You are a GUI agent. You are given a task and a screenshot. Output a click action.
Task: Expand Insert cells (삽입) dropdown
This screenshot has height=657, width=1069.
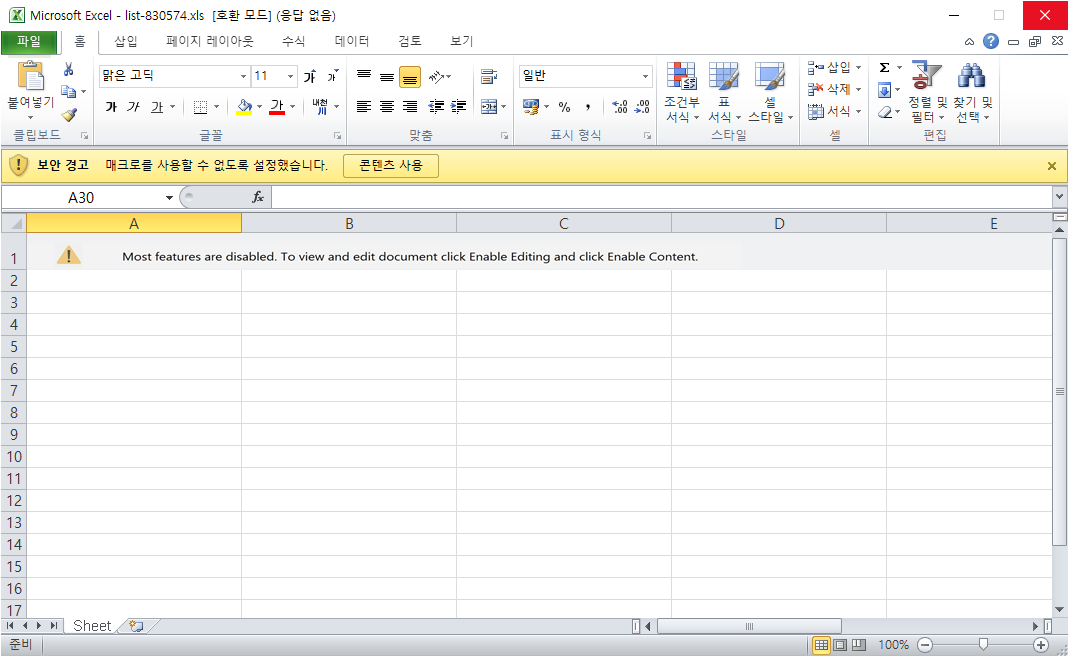[x=858, y=67]
